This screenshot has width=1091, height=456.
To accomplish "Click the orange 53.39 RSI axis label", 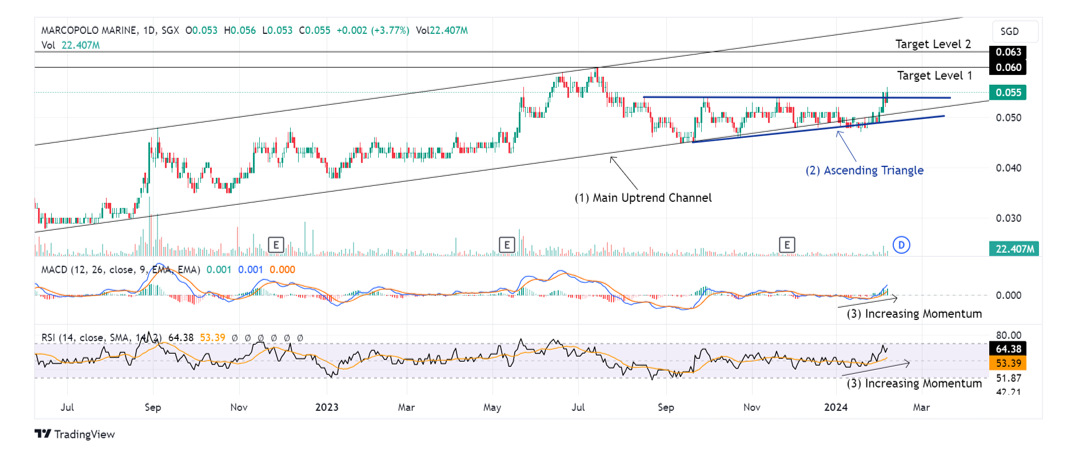I will [1007, 362].
